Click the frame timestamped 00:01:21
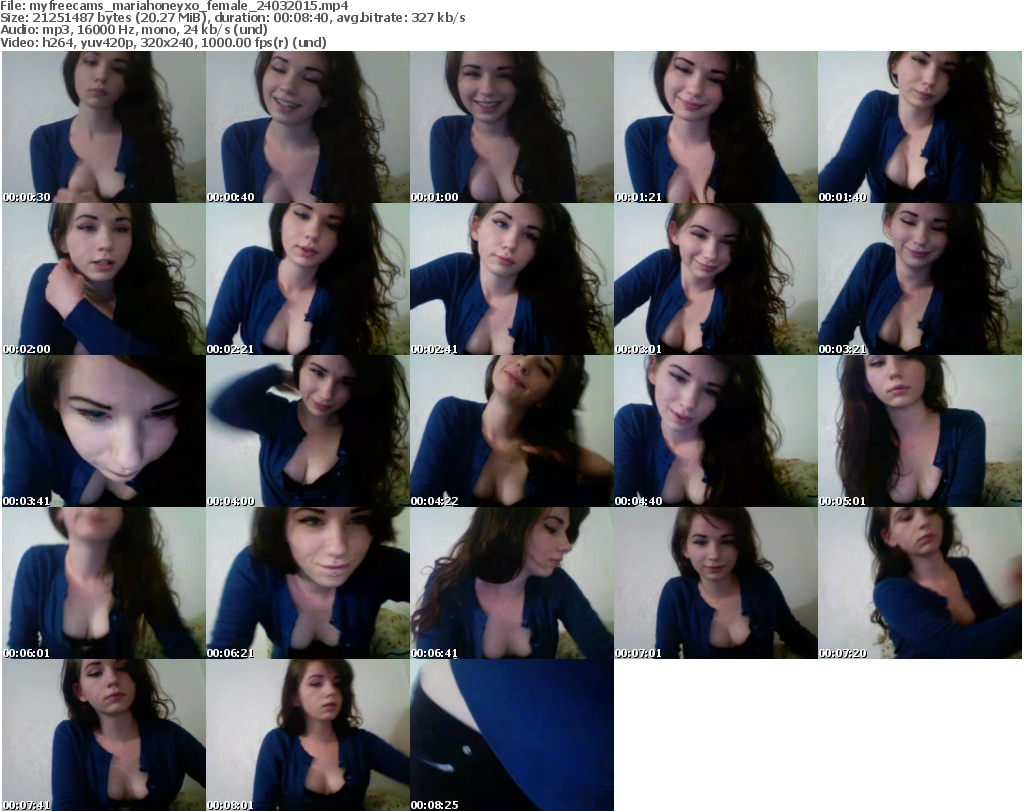This screenshot has height=811, width=1024. click(x=715, y=127)
